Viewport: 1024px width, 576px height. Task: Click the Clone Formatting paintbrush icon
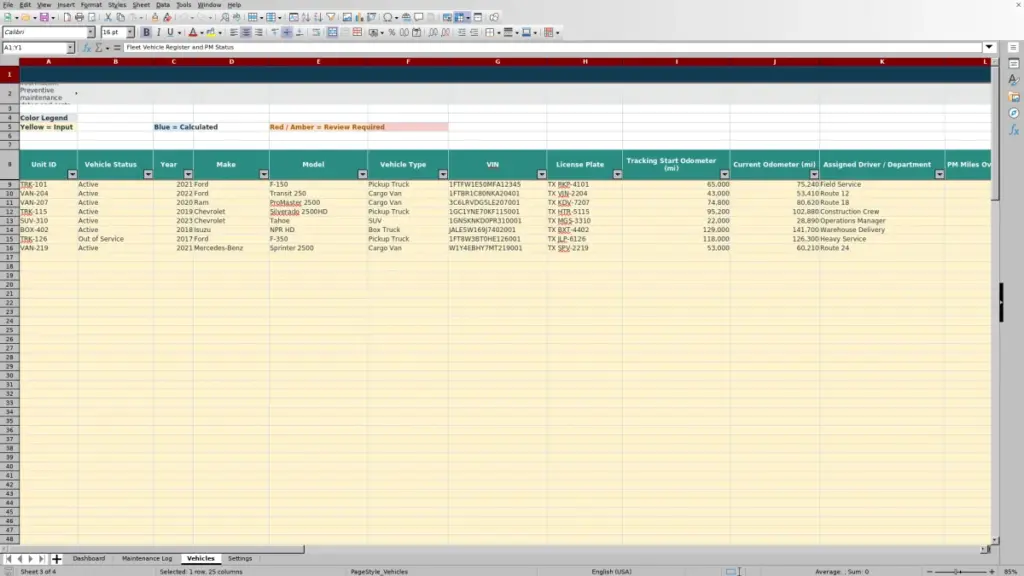tap(155, 17)
